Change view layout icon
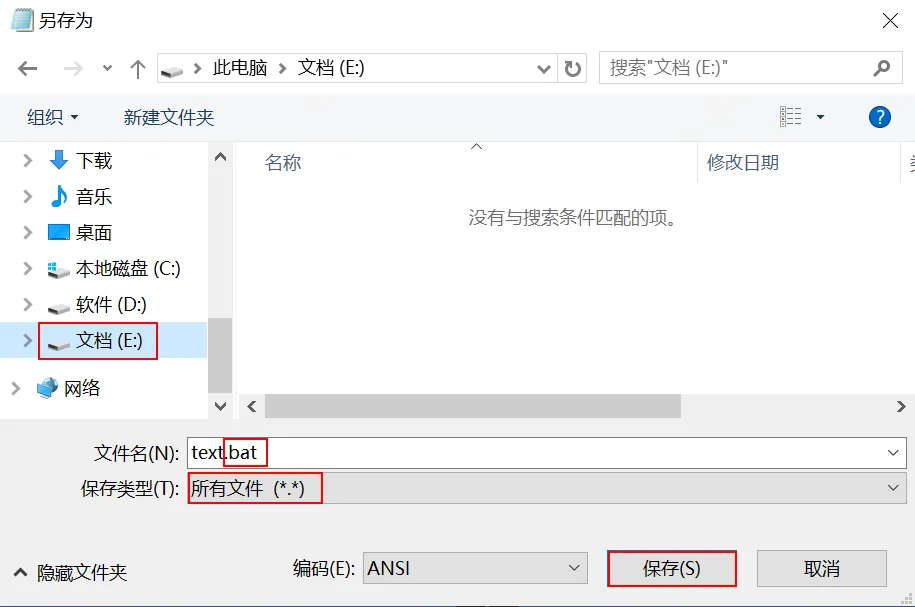Image resolution: width=915 pixels, height=607 pixels. click(791, 117)
